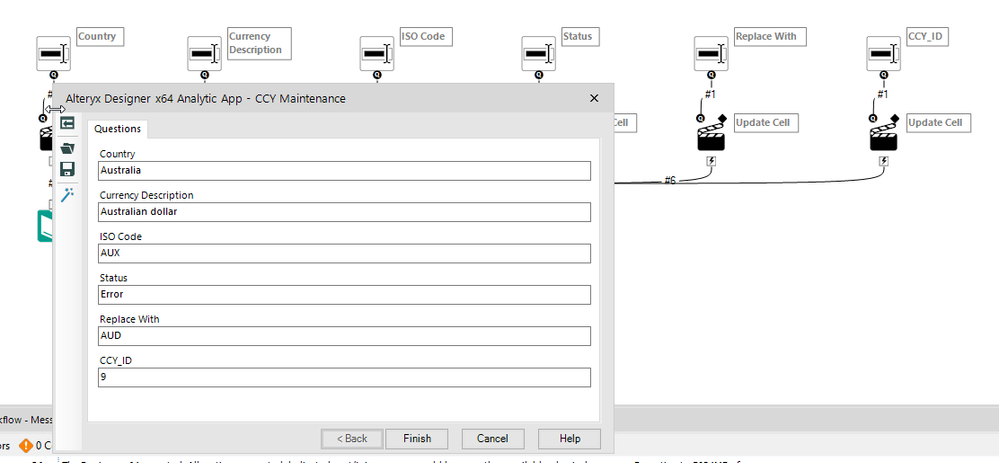The width and height of the screenshot is (999, 463).
Task: Click the collapse panel arrow icon
Action: (67, 123)
